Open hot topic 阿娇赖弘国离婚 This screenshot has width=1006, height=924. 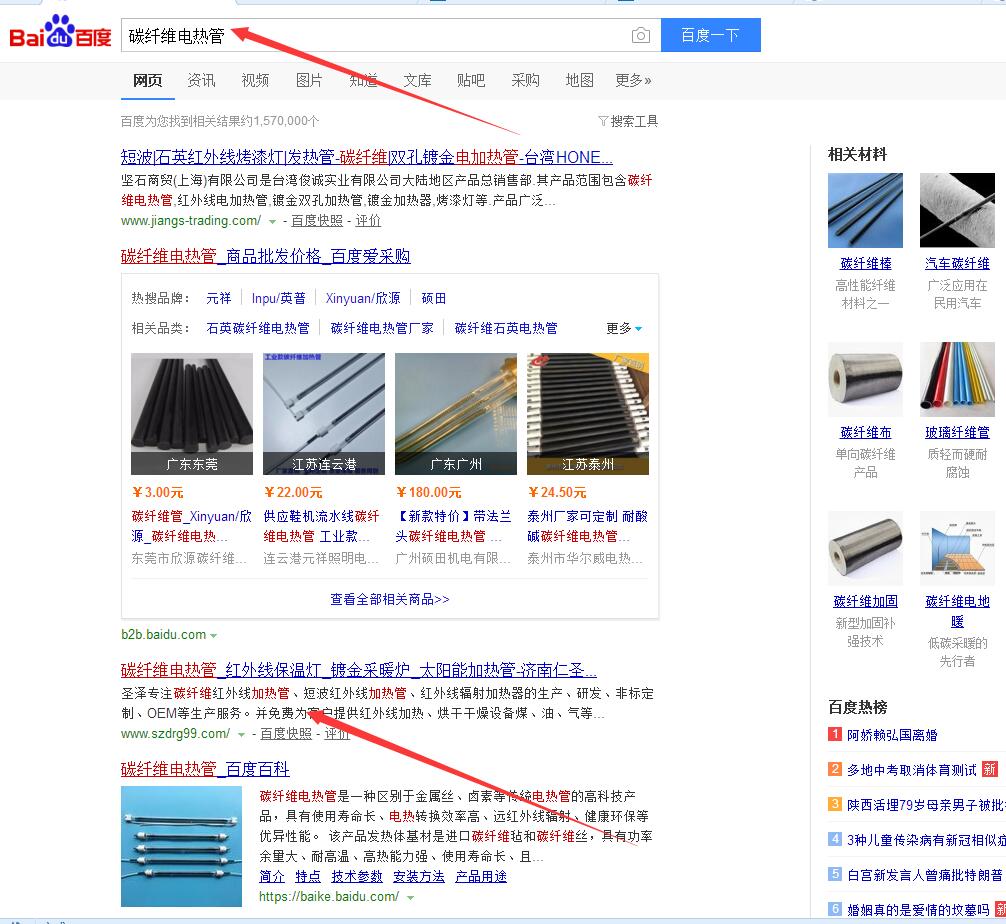[x=892, y=735]
